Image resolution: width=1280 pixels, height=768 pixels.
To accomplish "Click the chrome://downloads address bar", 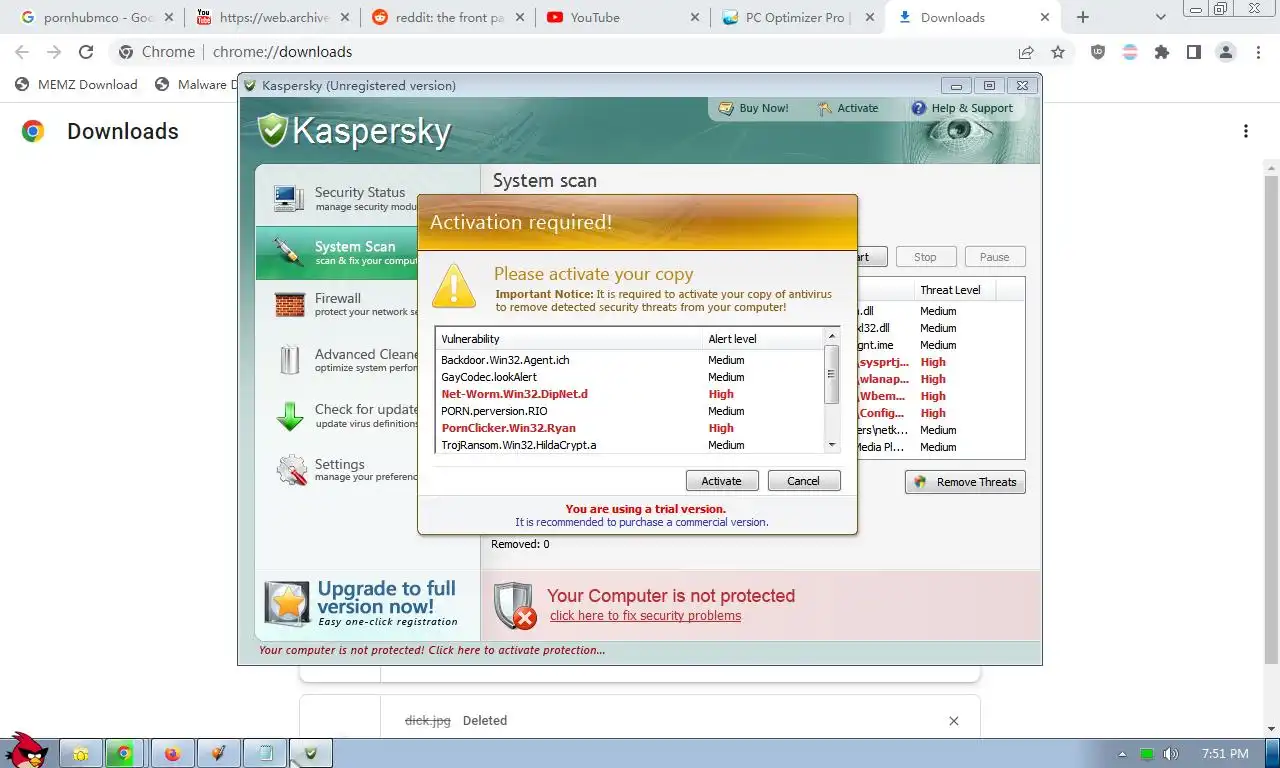I will click(560, 52).
